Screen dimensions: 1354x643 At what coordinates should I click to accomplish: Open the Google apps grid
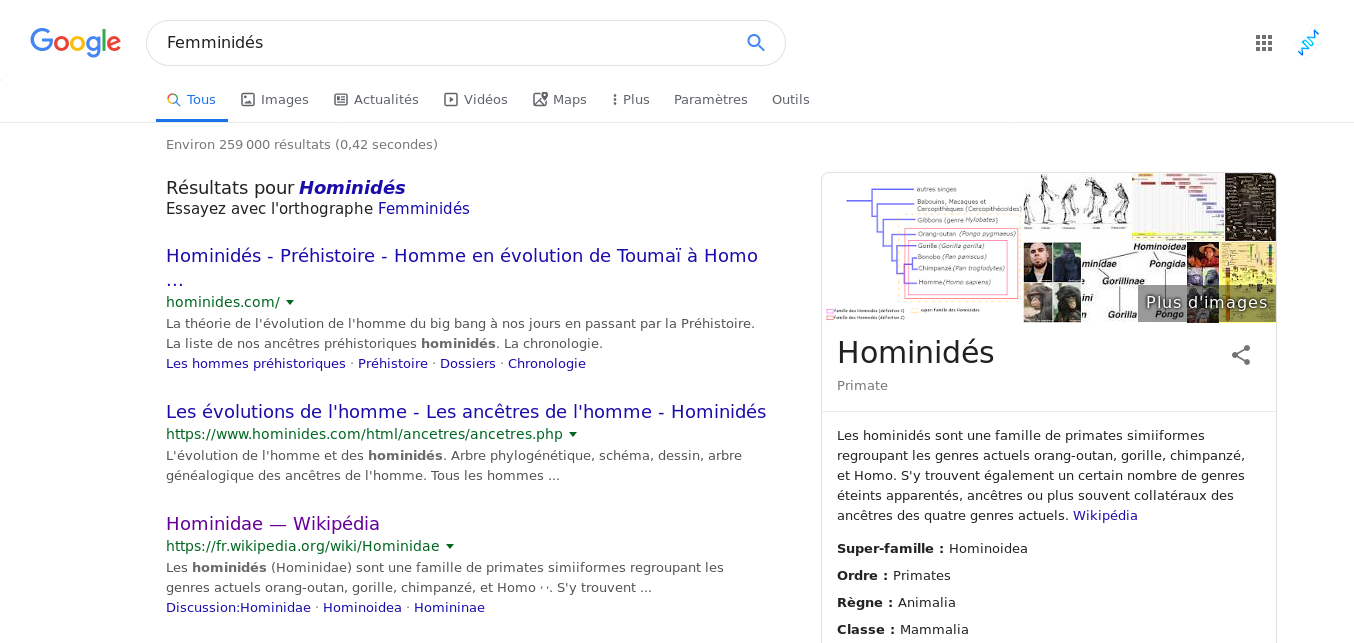[1263, 43]
